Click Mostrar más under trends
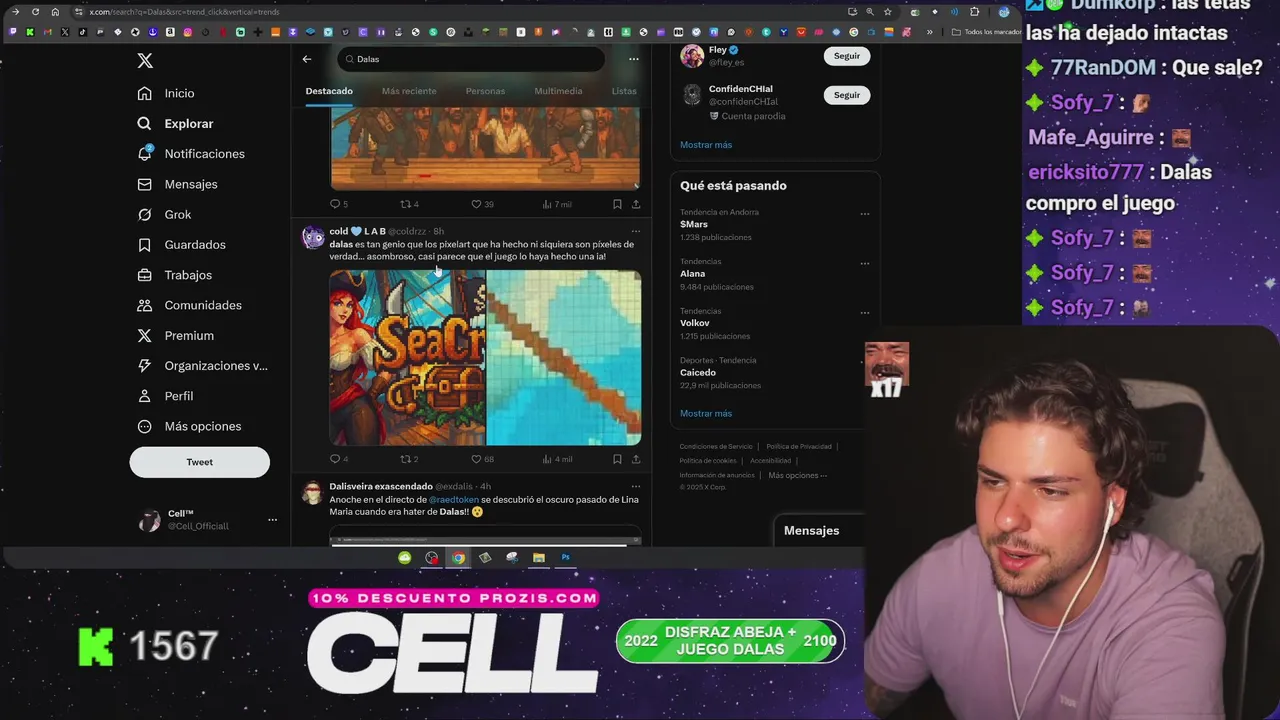The height and width of the screenshot is (720, 1280). click(x=706, y=413)
